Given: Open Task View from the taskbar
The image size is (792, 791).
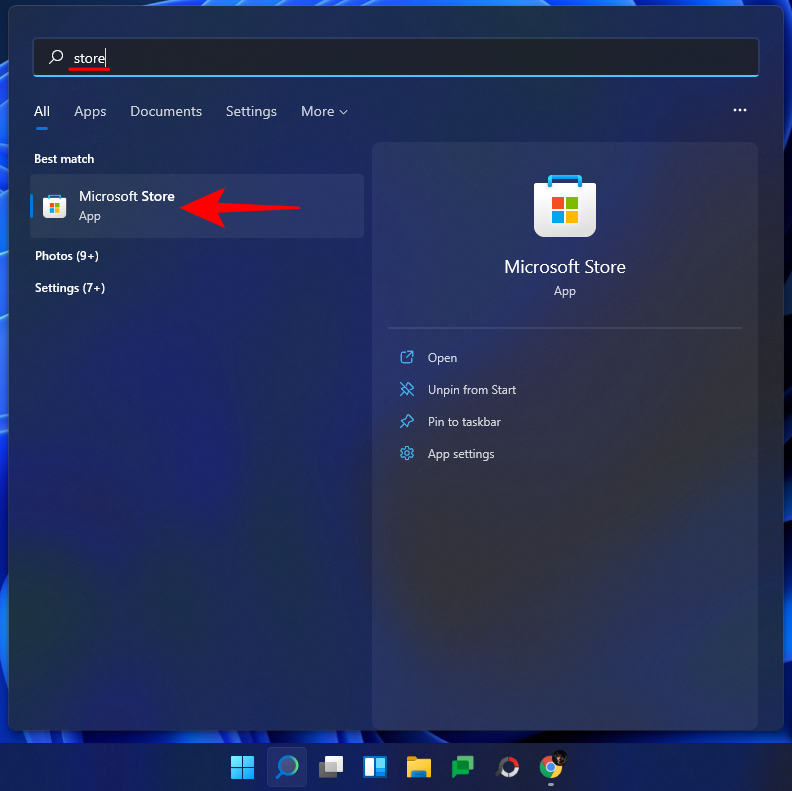Looking at the screenshot, I should tap(331, 767).
